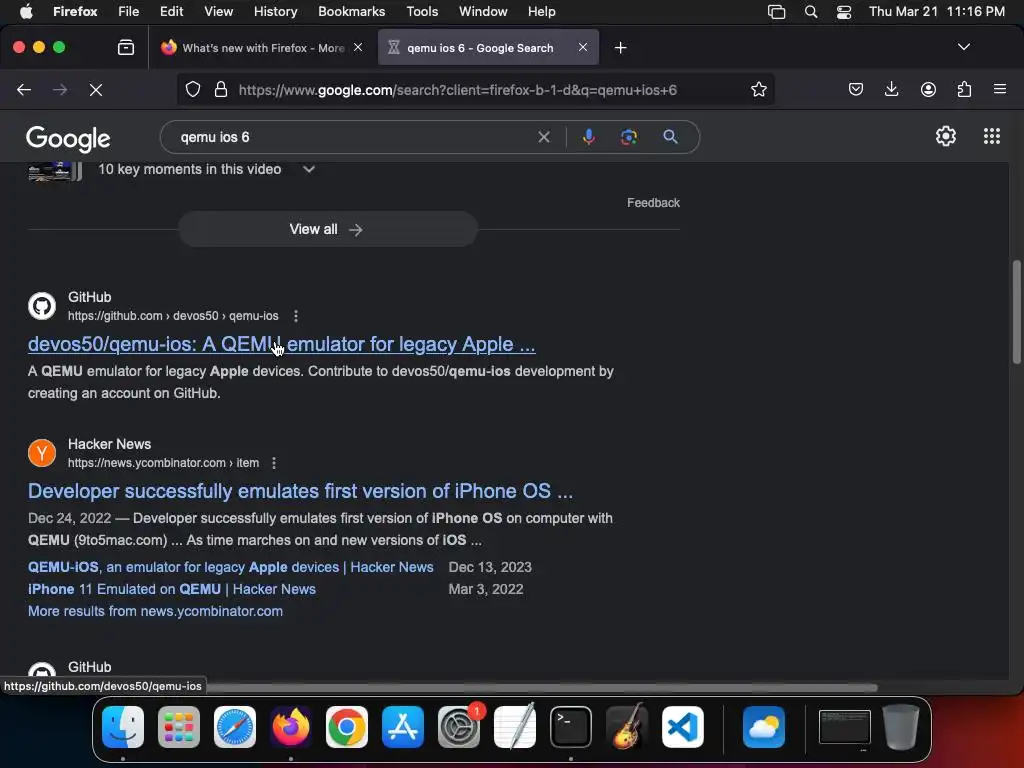Launch Google Chrome from the Dock
1024x768 pixels.
347,727
